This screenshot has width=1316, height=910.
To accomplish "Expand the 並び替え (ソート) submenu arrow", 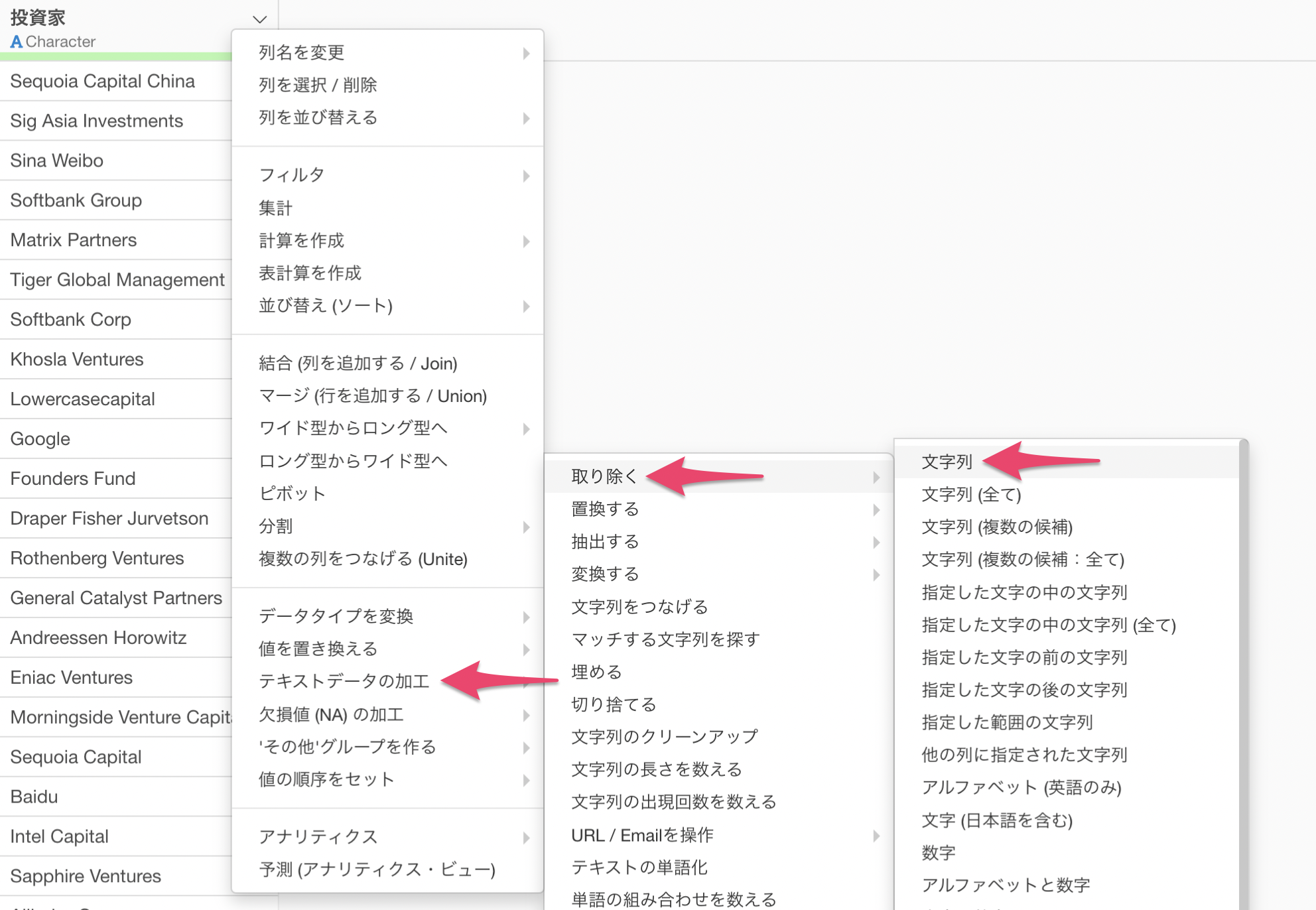I will coord(526,306).
